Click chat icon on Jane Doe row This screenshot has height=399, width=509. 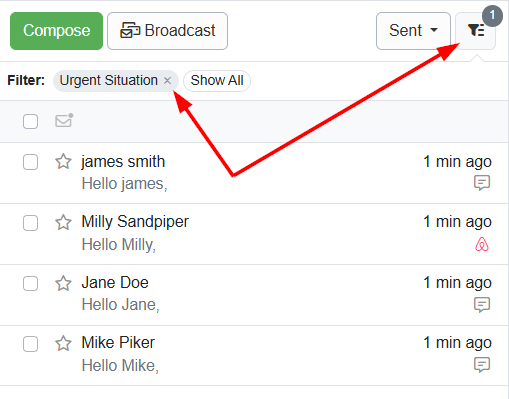(482, 305)
